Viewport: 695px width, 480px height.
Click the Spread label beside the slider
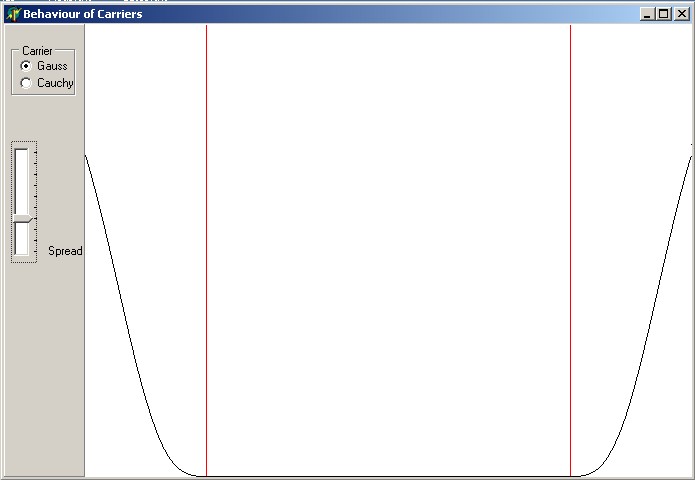tap(65, 251)
